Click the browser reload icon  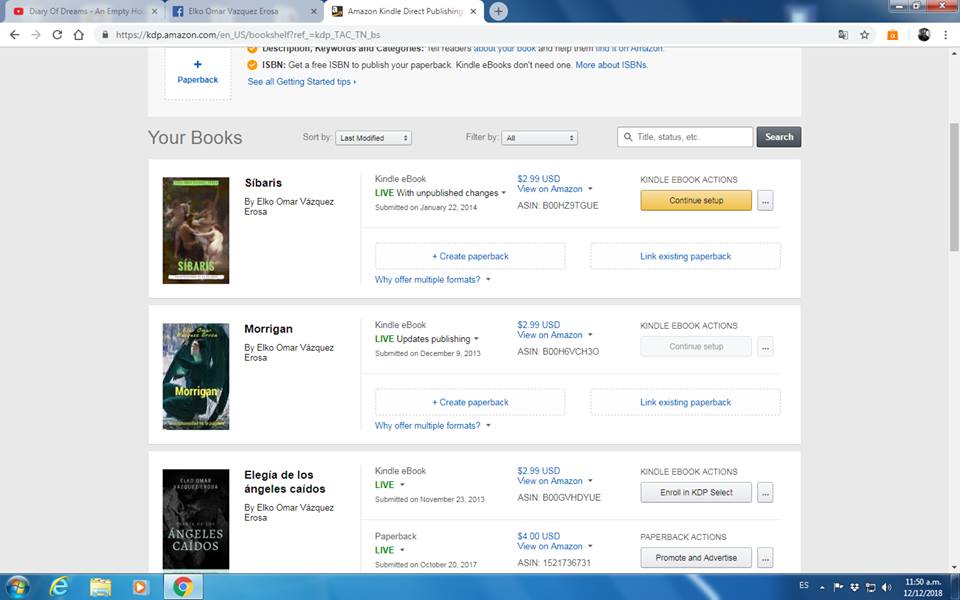click(x=57, y=34)
